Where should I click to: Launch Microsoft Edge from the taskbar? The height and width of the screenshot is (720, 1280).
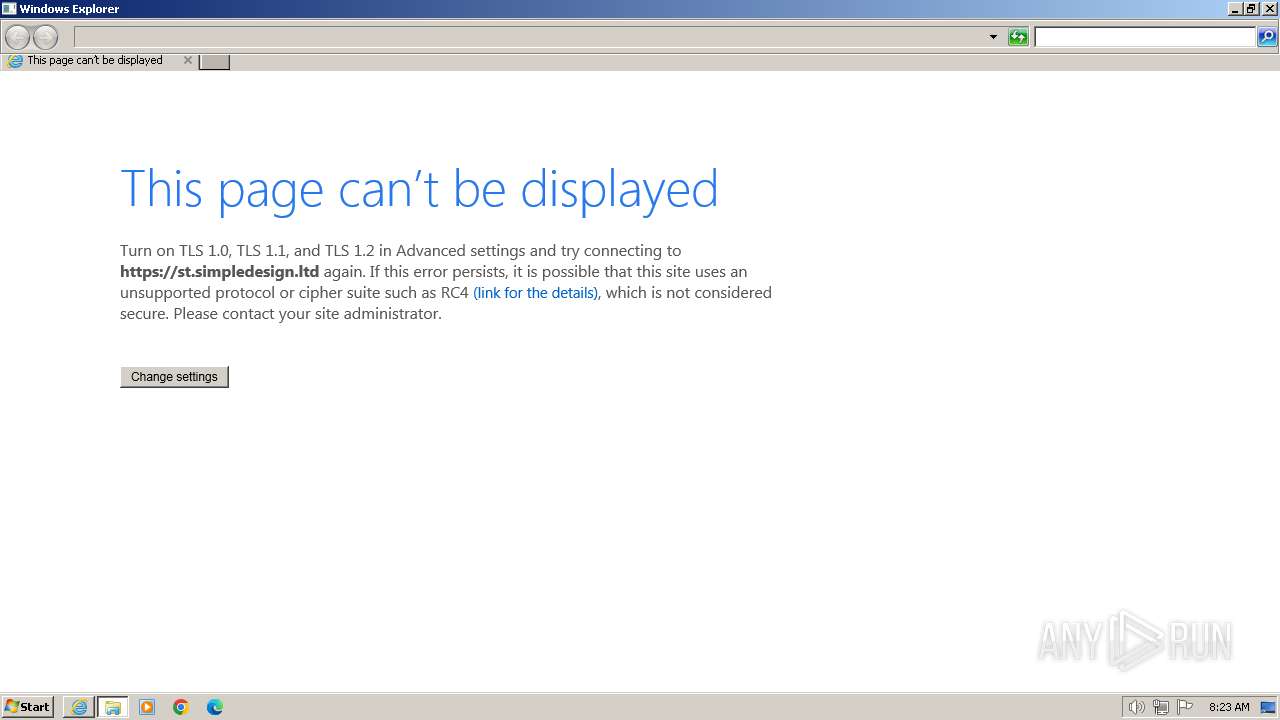[x=215, y=707]
